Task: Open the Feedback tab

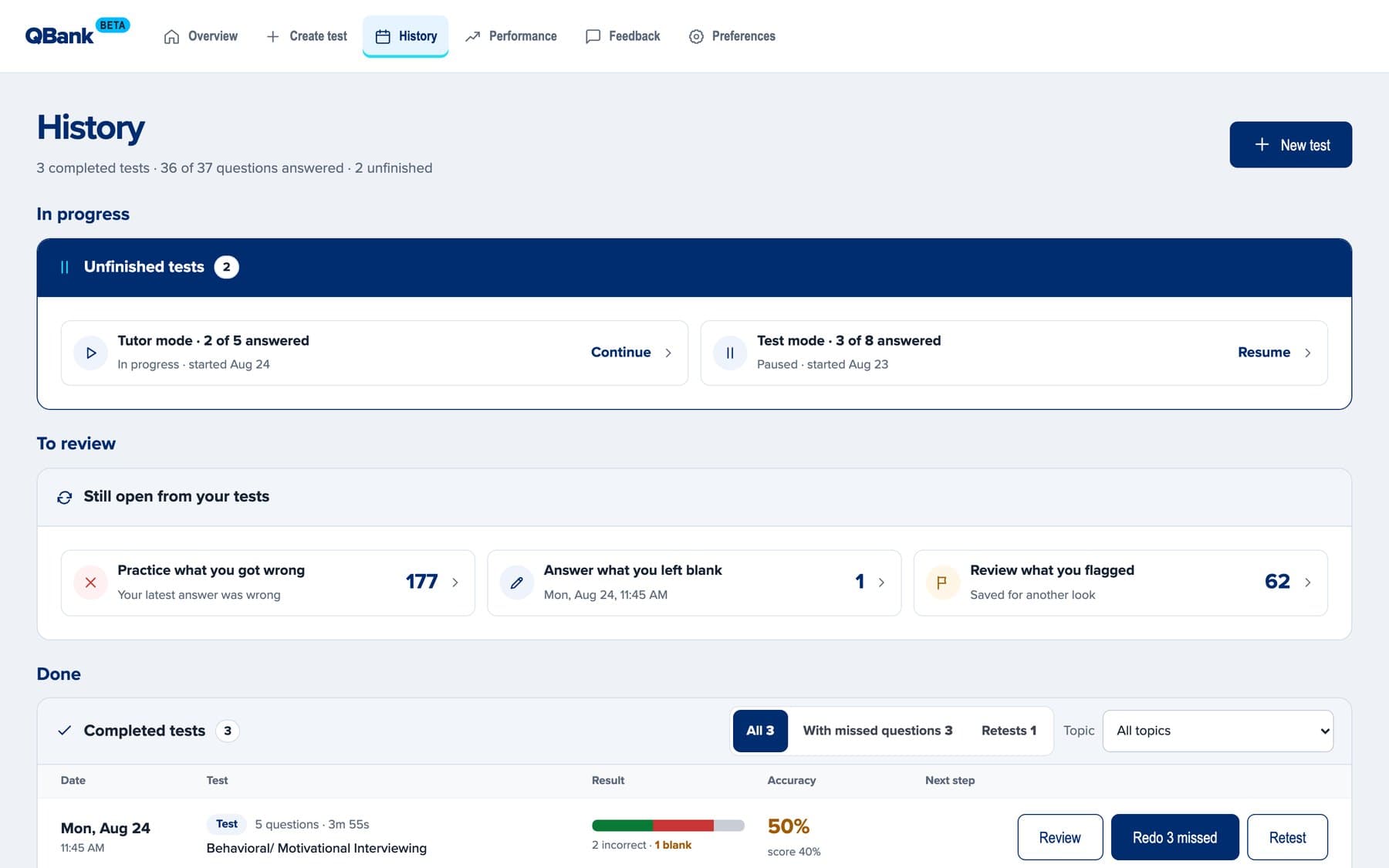Action: (x=623, y=36)
